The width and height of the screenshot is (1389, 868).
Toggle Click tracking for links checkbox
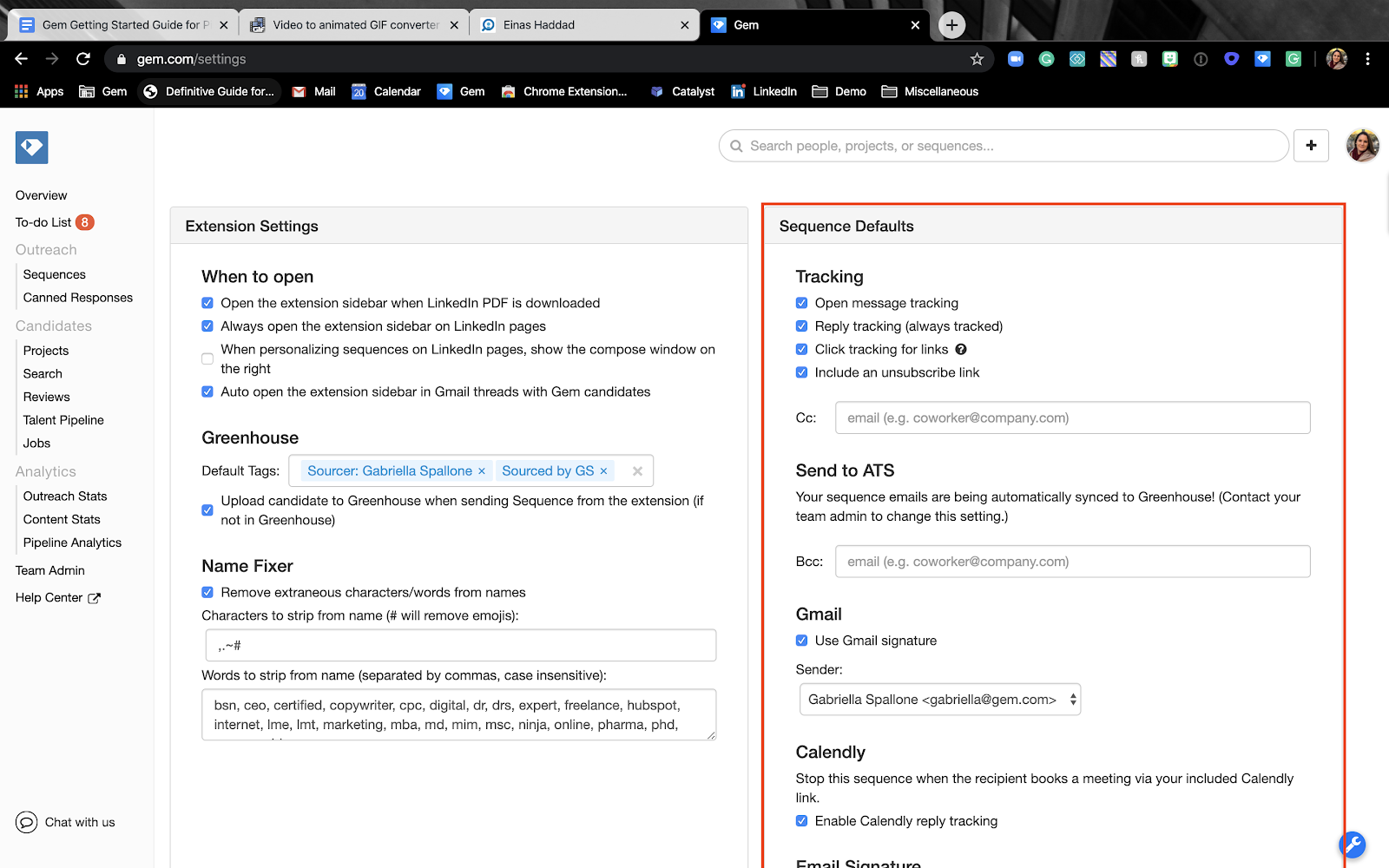coord(801,349)
